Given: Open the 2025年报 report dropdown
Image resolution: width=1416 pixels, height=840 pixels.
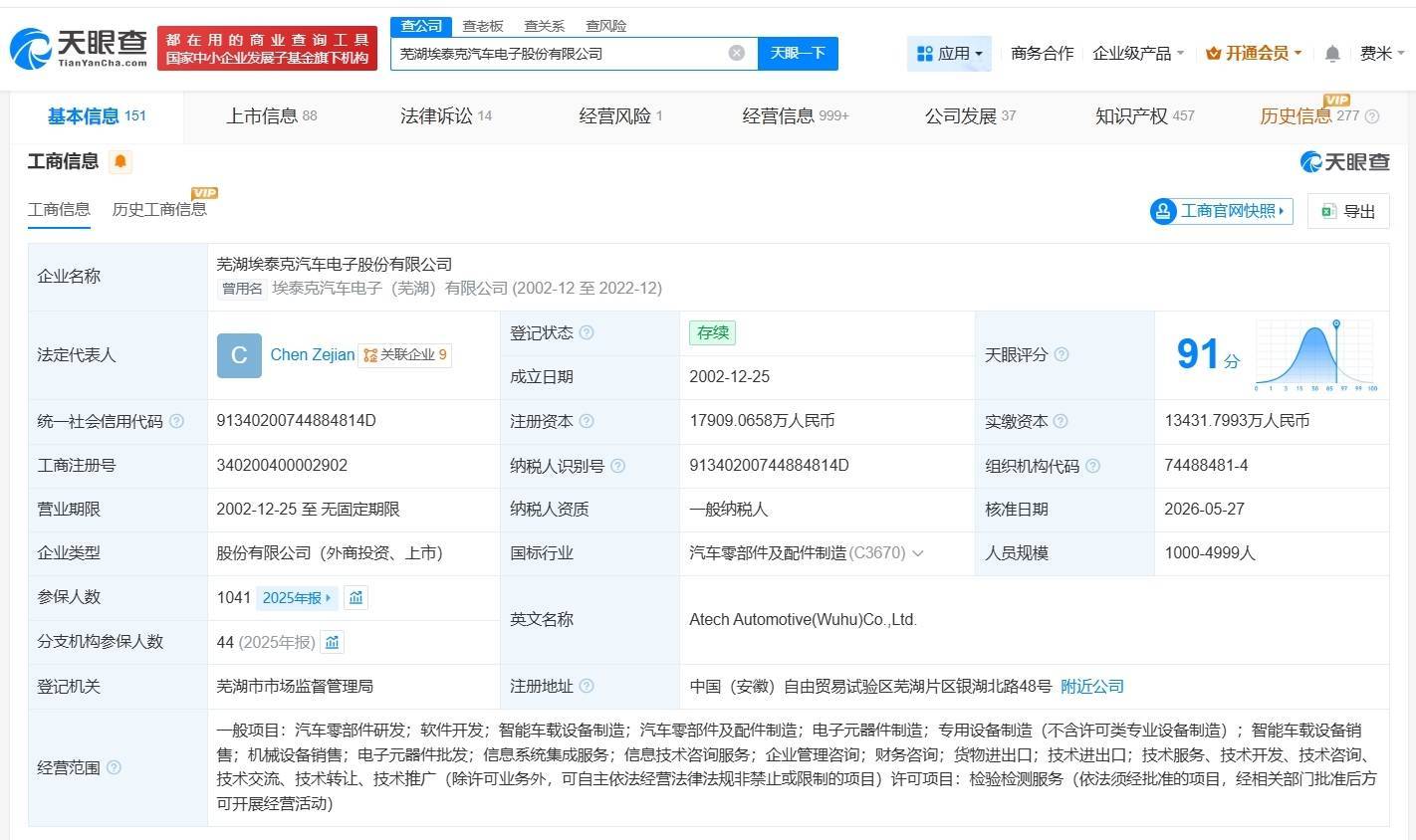Looking at the screenshot, I should [x=297, y=597].
